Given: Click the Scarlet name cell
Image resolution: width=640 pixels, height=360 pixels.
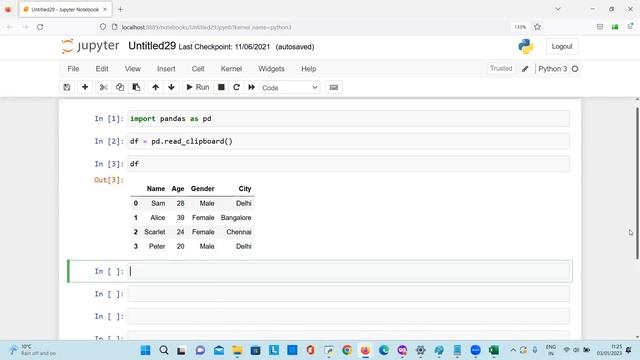Looking at the screenshot, I should pyautogui.click(x=155, y=232).
